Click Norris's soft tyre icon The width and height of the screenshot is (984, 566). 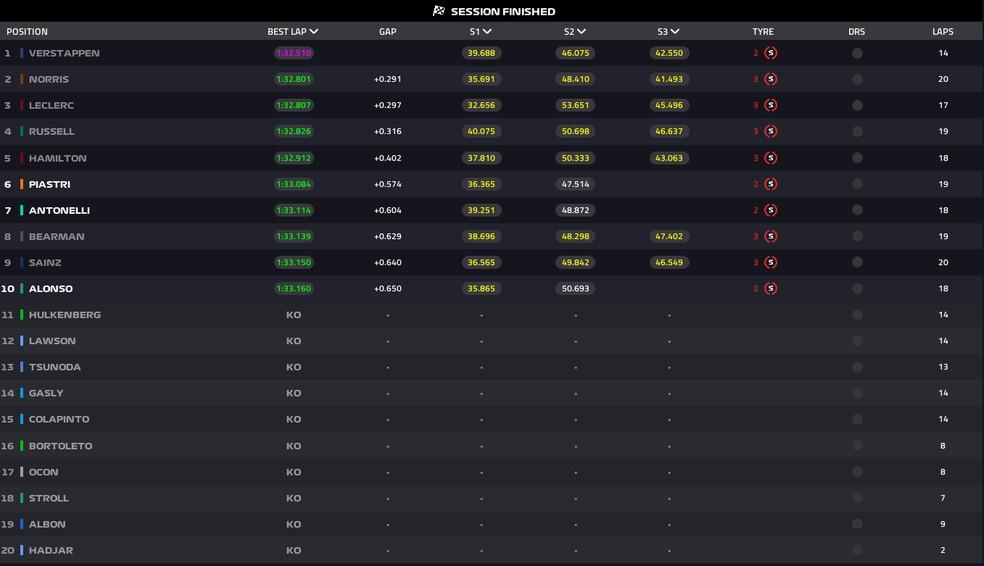771,79
